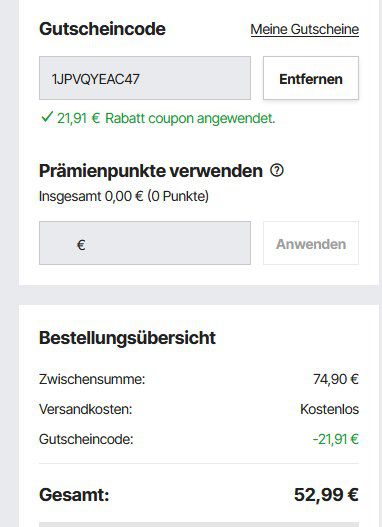Click the Gesamt label
382x527 pixels.
(74, 495)
